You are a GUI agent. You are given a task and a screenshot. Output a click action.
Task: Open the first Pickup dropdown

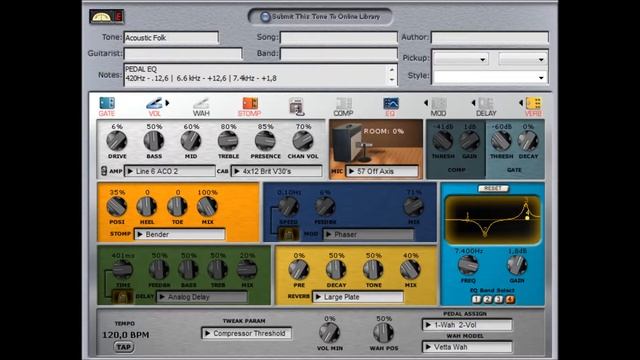click(x=460, y=59)
